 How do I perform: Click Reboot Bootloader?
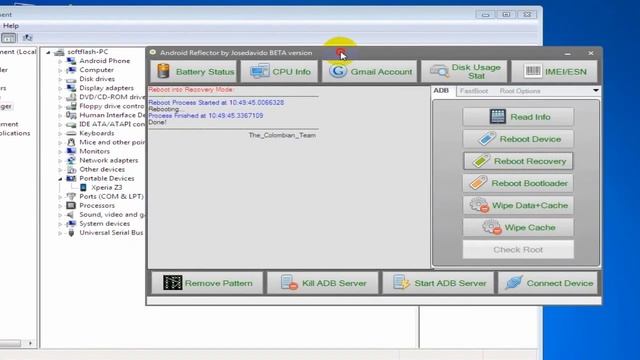pos(518,183)
